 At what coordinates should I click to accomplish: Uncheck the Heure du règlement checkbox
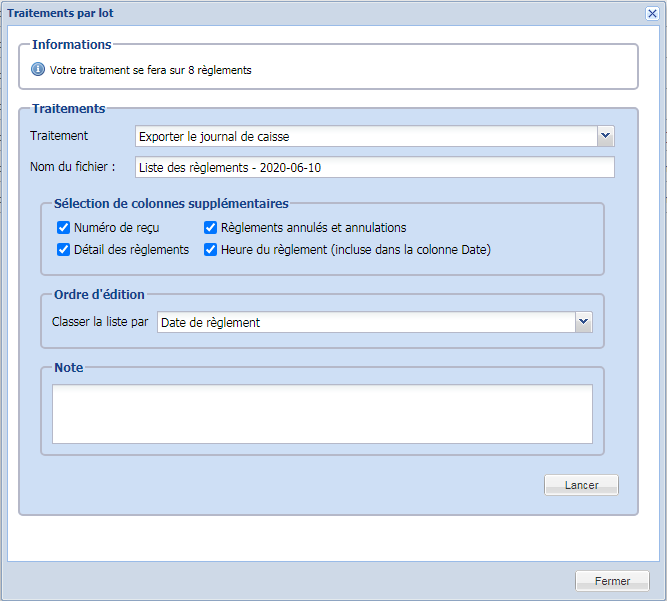pyautogui.click(x=211, y=250)
